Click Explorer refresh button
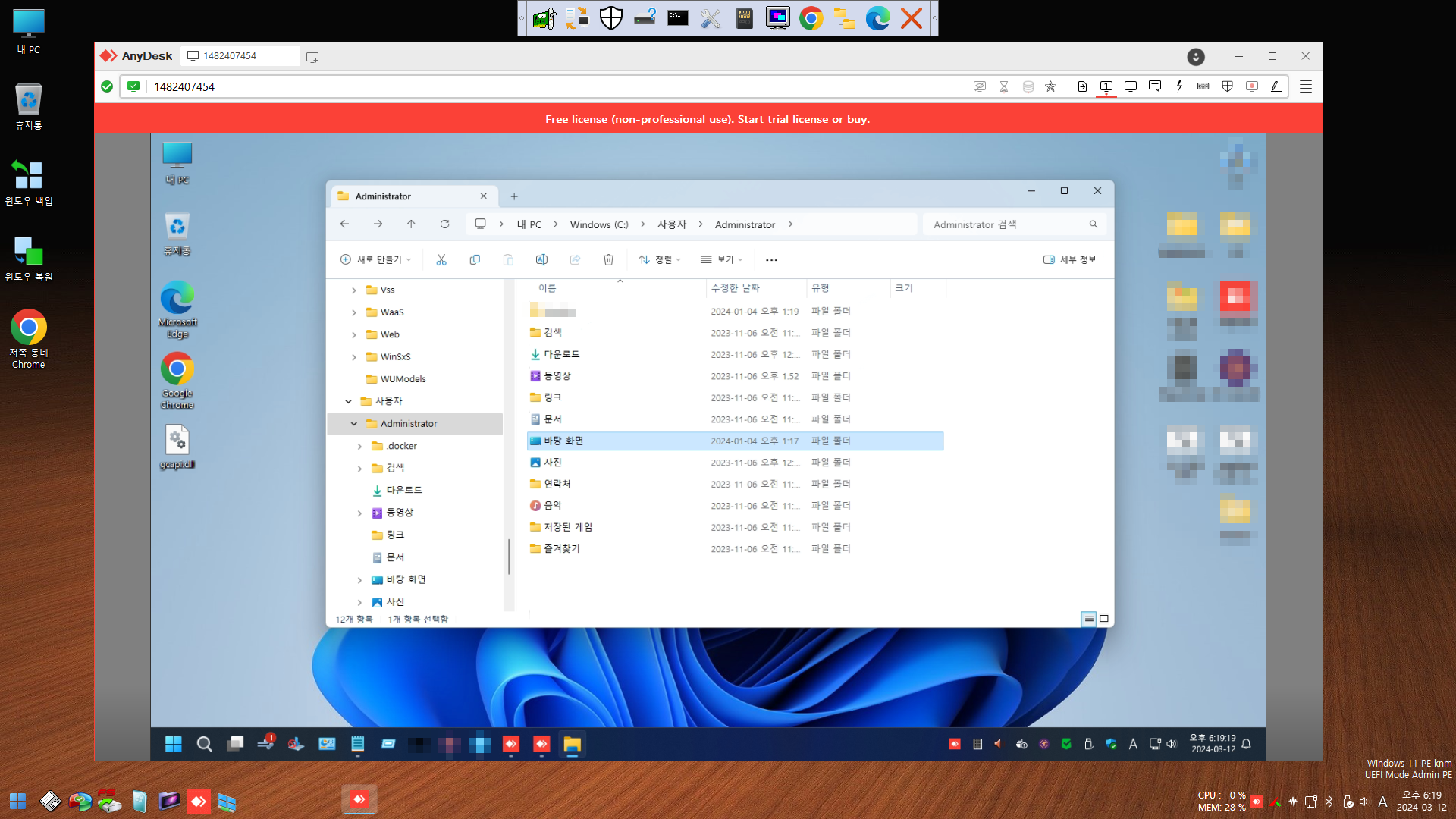The width and height of the screenshot is (1456, 819). pos(445,224)
